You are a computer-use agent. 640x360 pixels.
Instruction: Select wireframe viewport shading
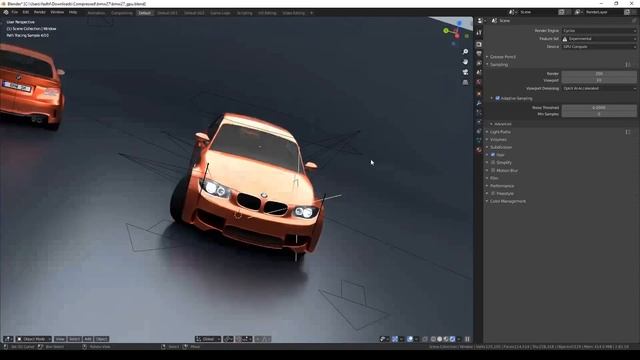pos(433,339)
